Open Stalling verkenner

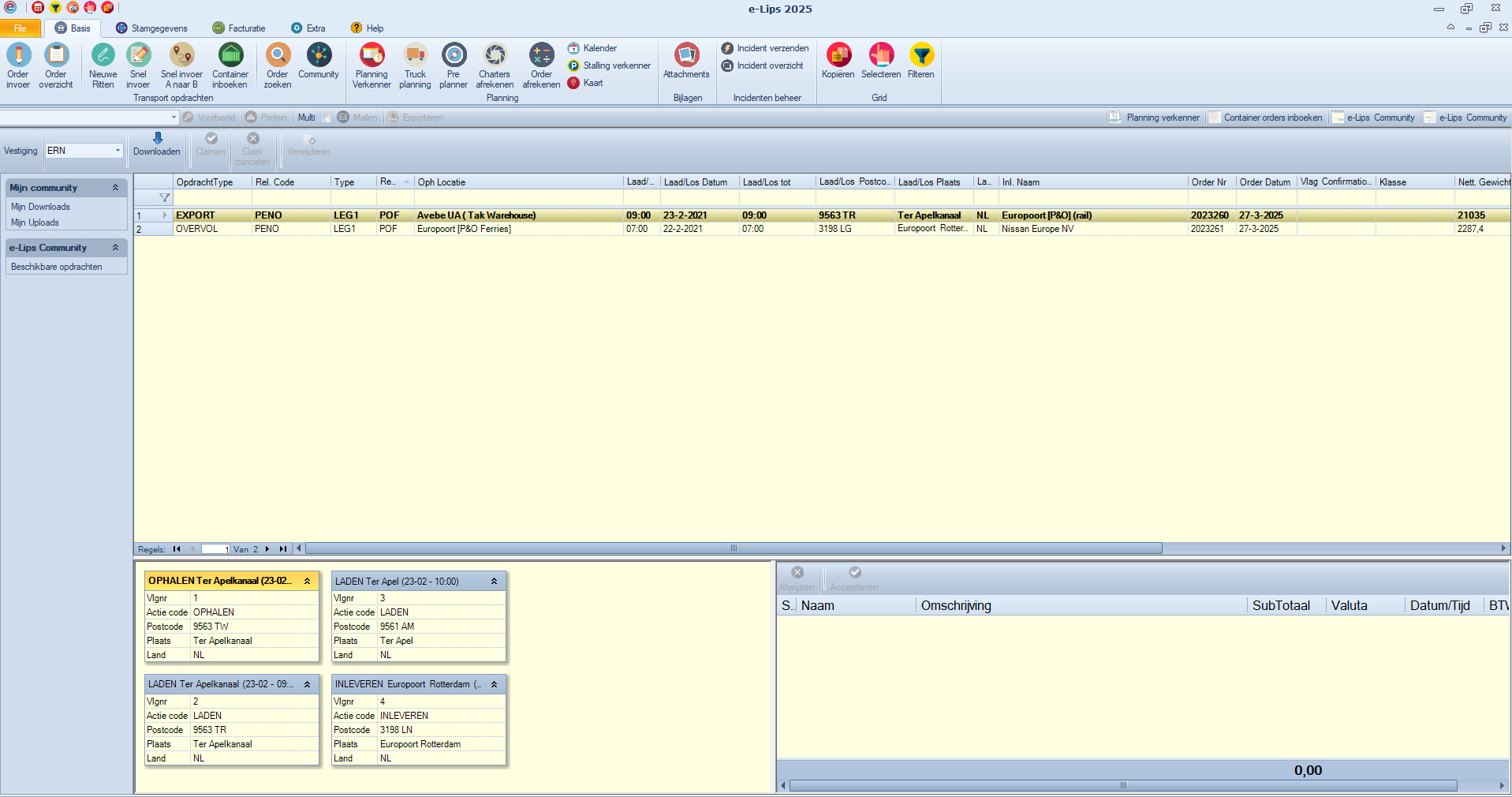609,65
